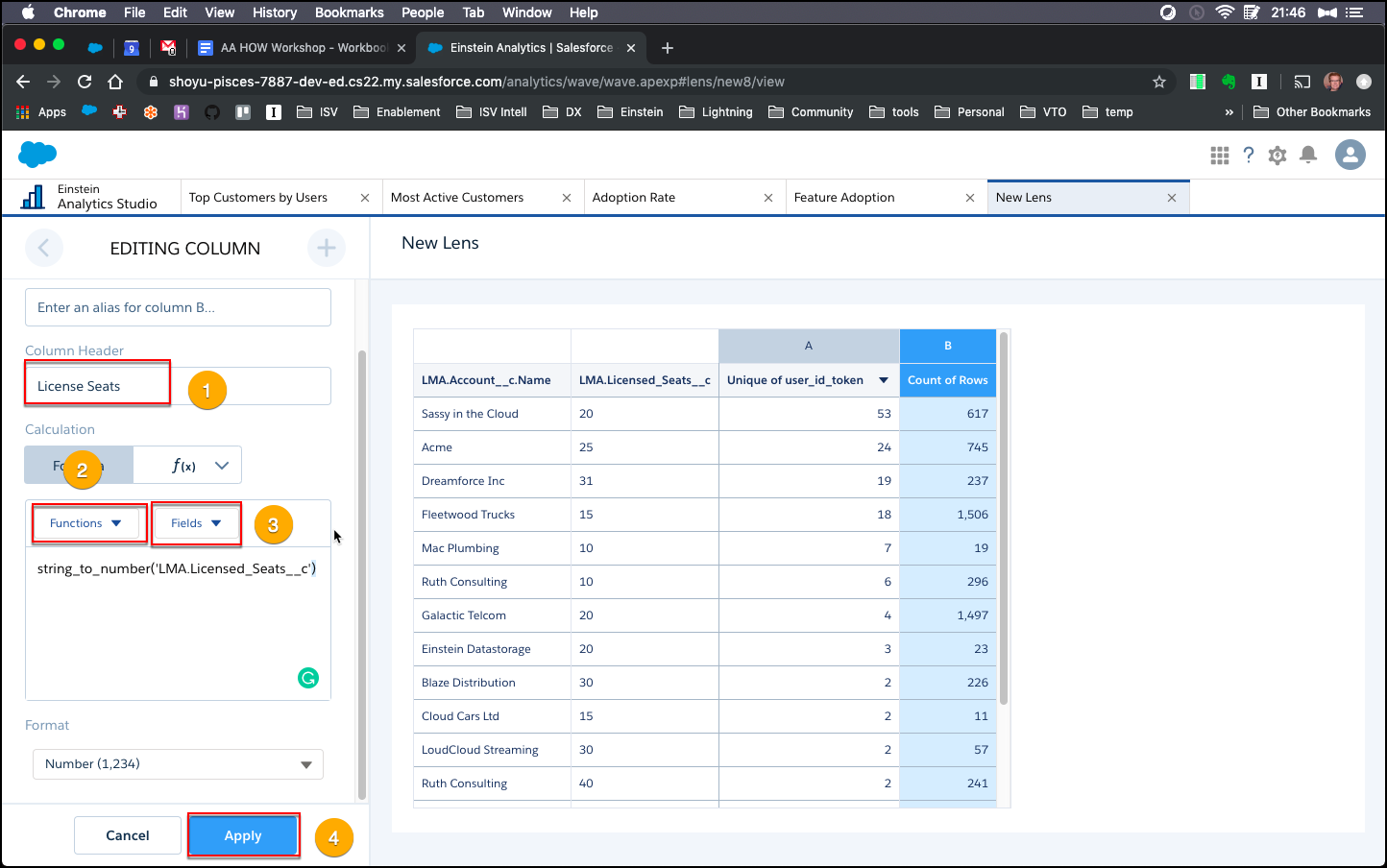Click the alias for column B field
This screenshot has width=1387, height=868.
[178, 307]
